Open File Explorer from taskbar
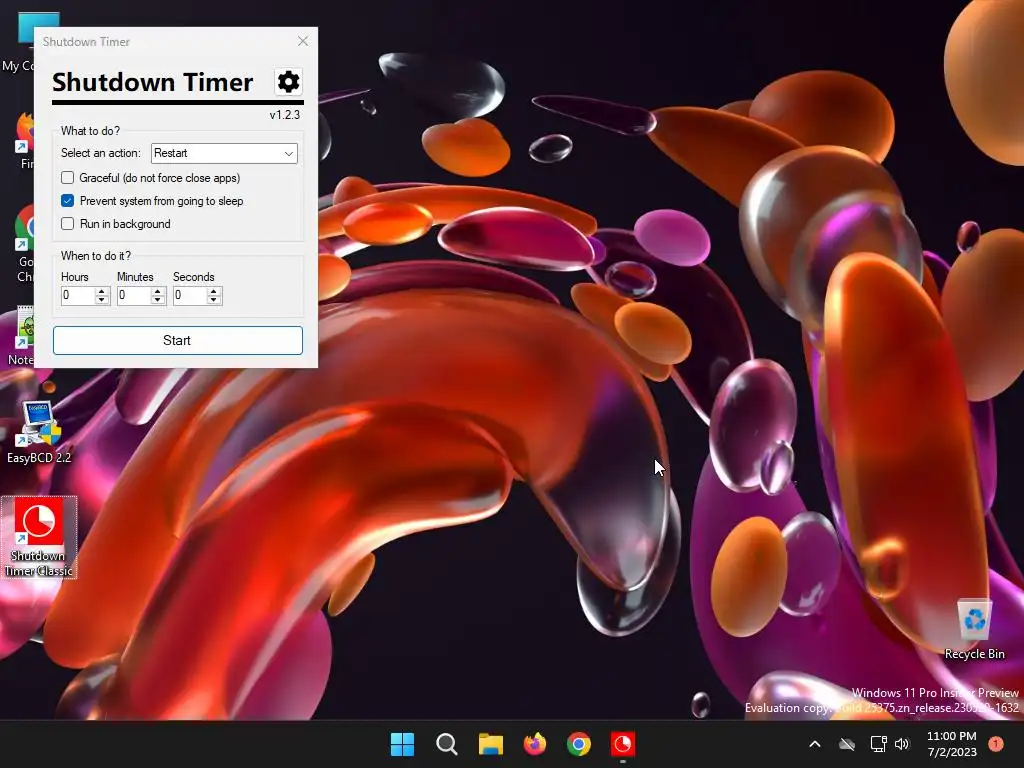 tap(490, 744)
